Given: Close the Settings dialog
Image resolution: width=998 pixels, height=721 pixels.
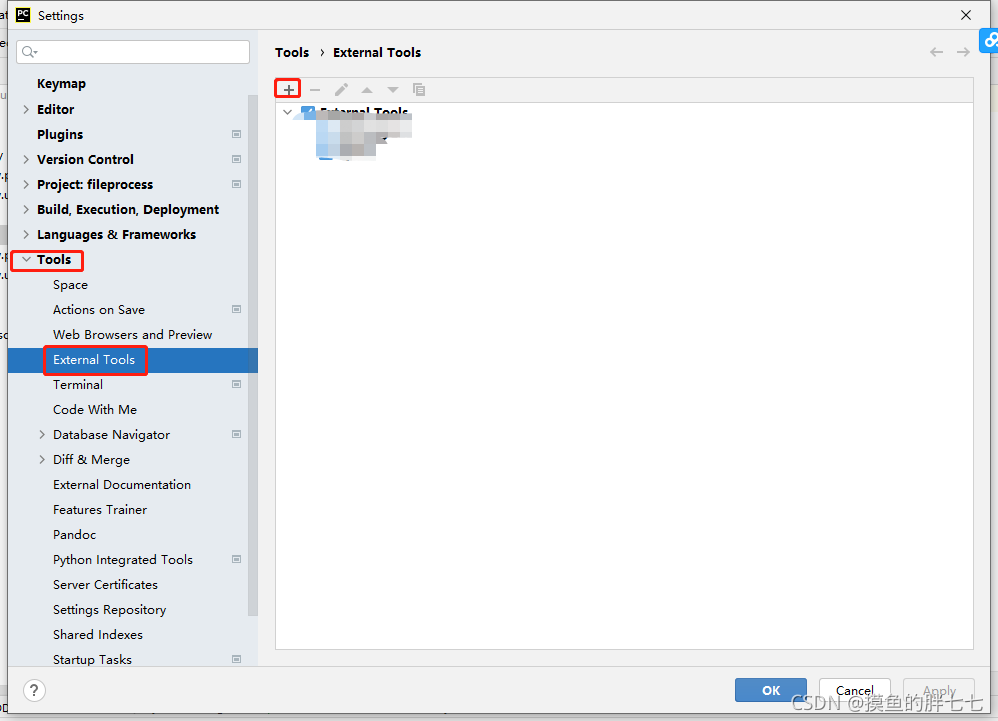Looking at the screenshot, I should click(x=966, y=15).
